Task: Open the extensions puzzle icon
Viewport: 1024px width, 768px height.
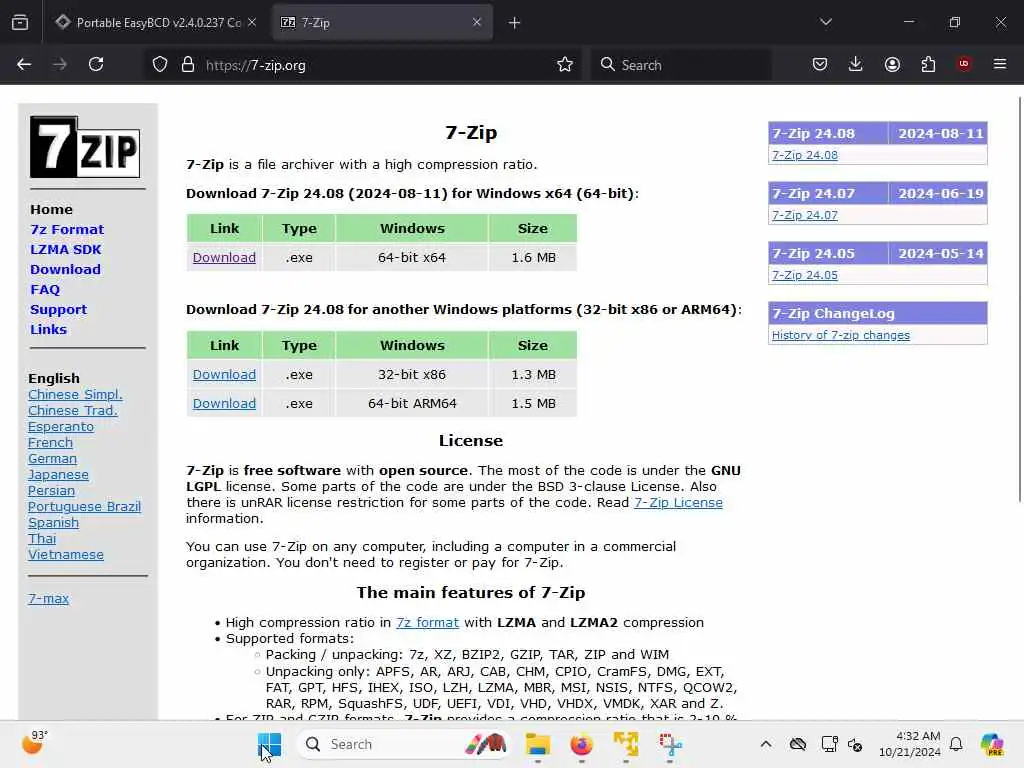Action: coord(928,64)
